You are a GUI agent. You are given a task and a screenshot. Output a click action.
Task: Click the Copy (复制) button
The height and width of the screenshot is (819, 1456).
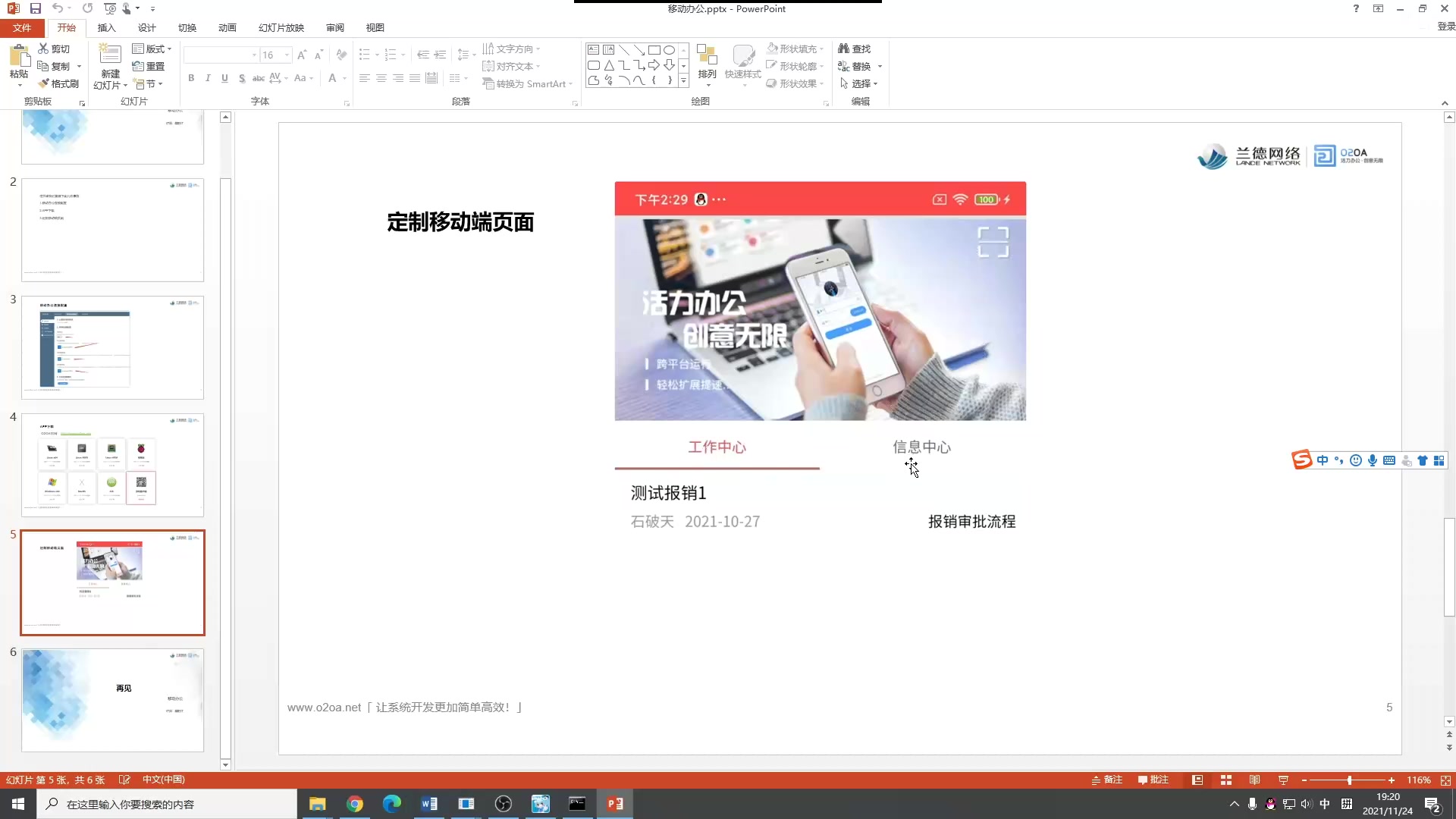tap(55, 66)
